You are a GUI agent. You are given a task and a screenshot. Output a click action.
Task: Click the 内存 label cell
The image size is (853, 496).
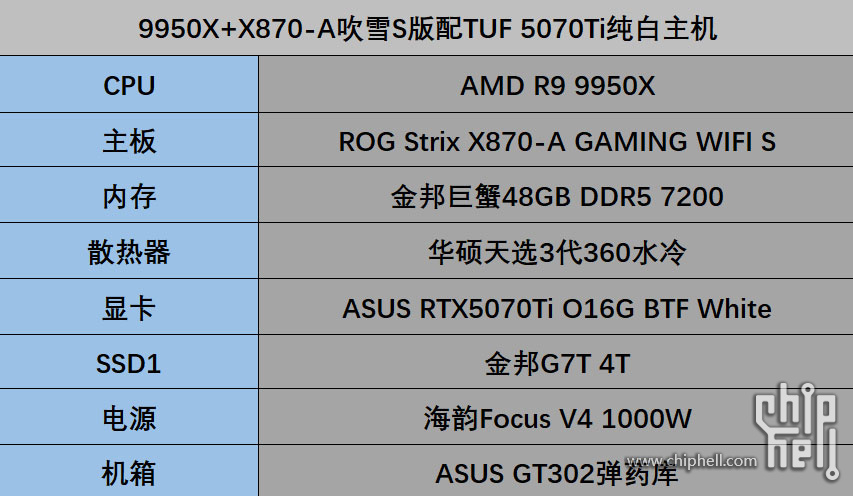pyautogui.click(x=129, y=195)
